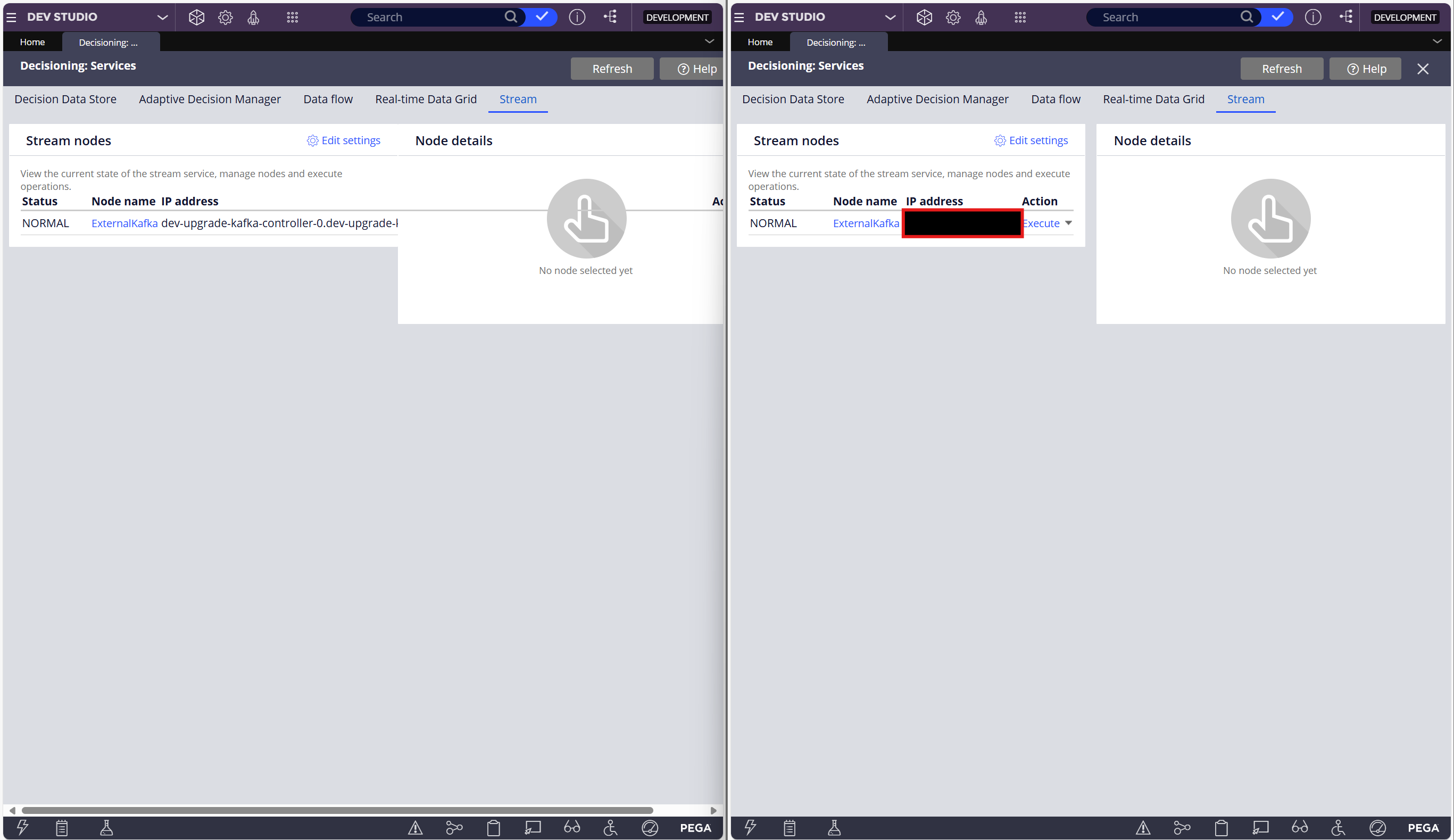Image resolution: width=1454 pixels, height=840 pixels.
Task: Click the horizontal scrollbar in left window
Action: (337, 810)
